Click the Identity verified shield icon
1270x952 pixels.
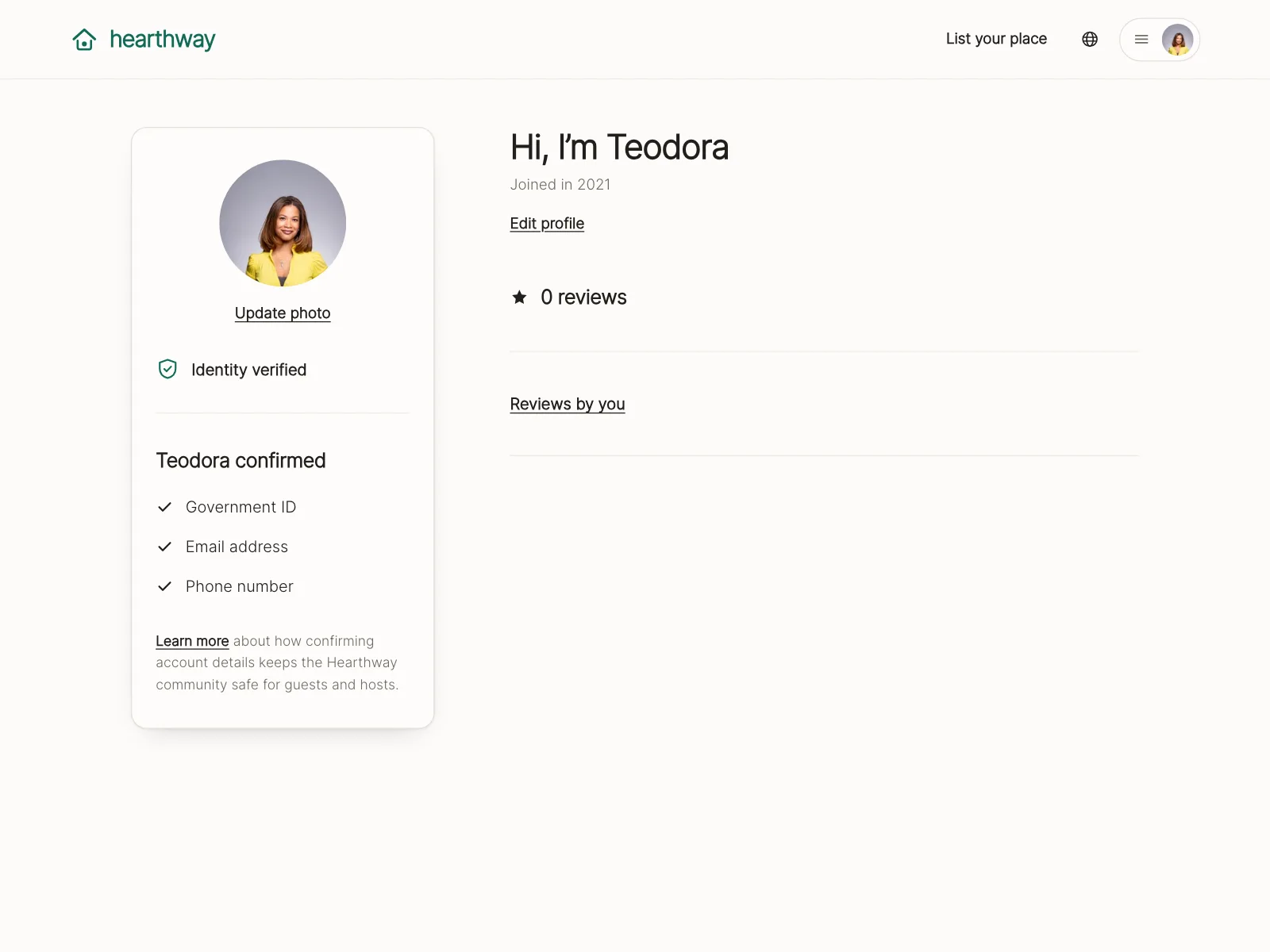(x=167, y=369)
